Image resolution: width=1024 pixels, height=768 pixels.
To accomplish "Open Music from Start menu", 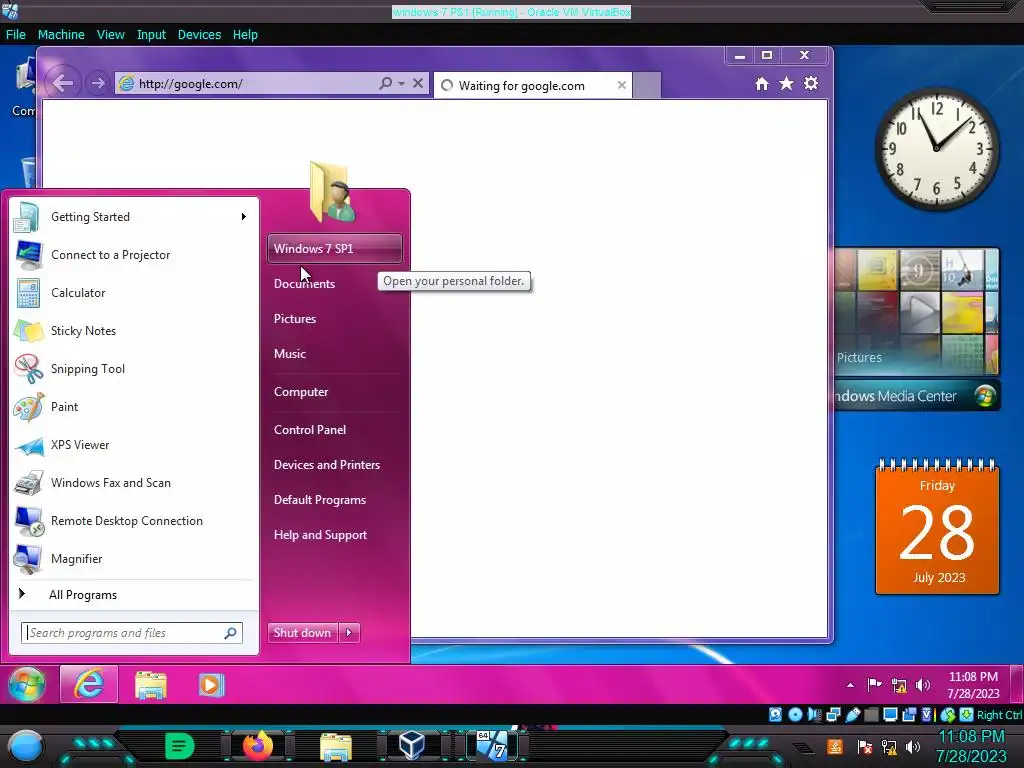I will click(x=290, y=353).
